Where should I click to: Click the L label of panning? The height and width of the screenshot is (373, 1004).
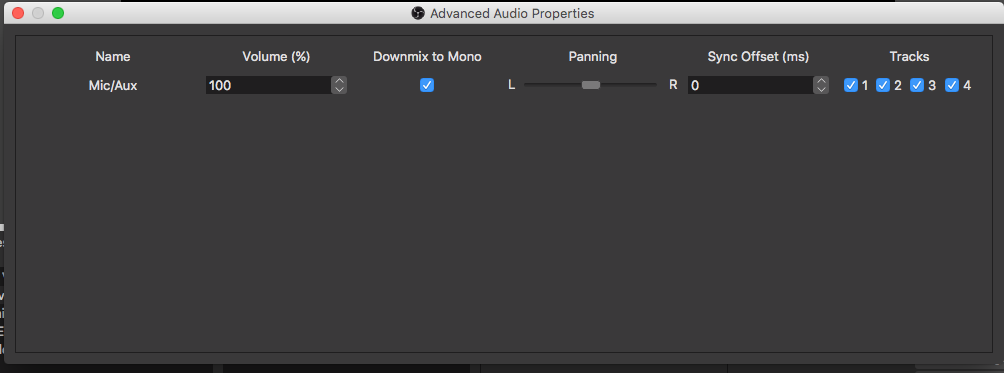point(512,85)
